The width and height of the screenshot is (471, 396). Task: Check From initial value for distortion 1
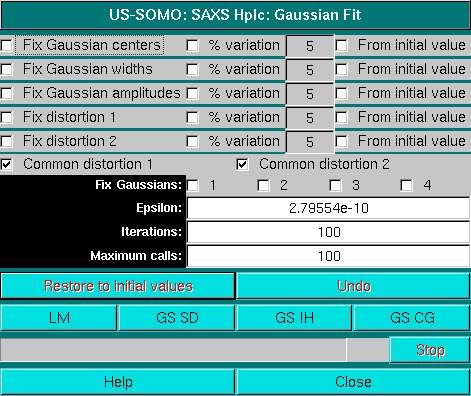pos(342,117)
